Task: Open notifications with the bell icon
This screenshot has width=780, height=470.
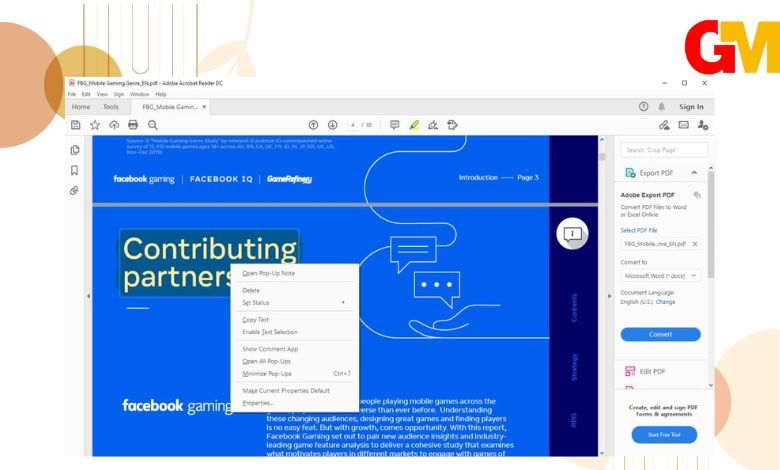Action: pos(662,106)
